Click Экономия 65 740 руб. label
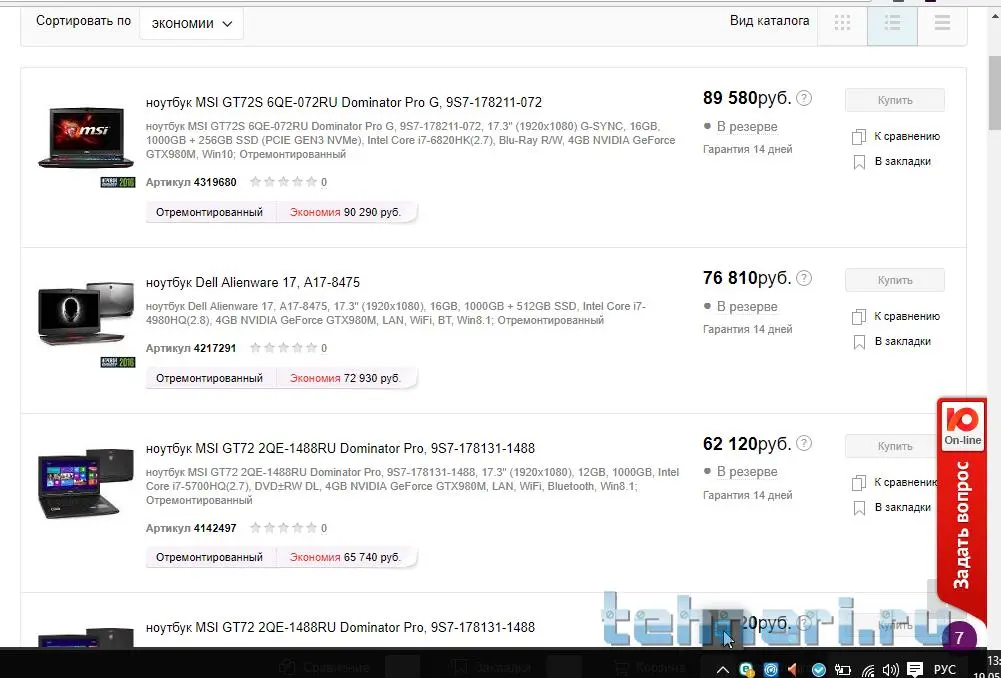This screenshot has height=678, width=1001. click(x=345, y=557)
